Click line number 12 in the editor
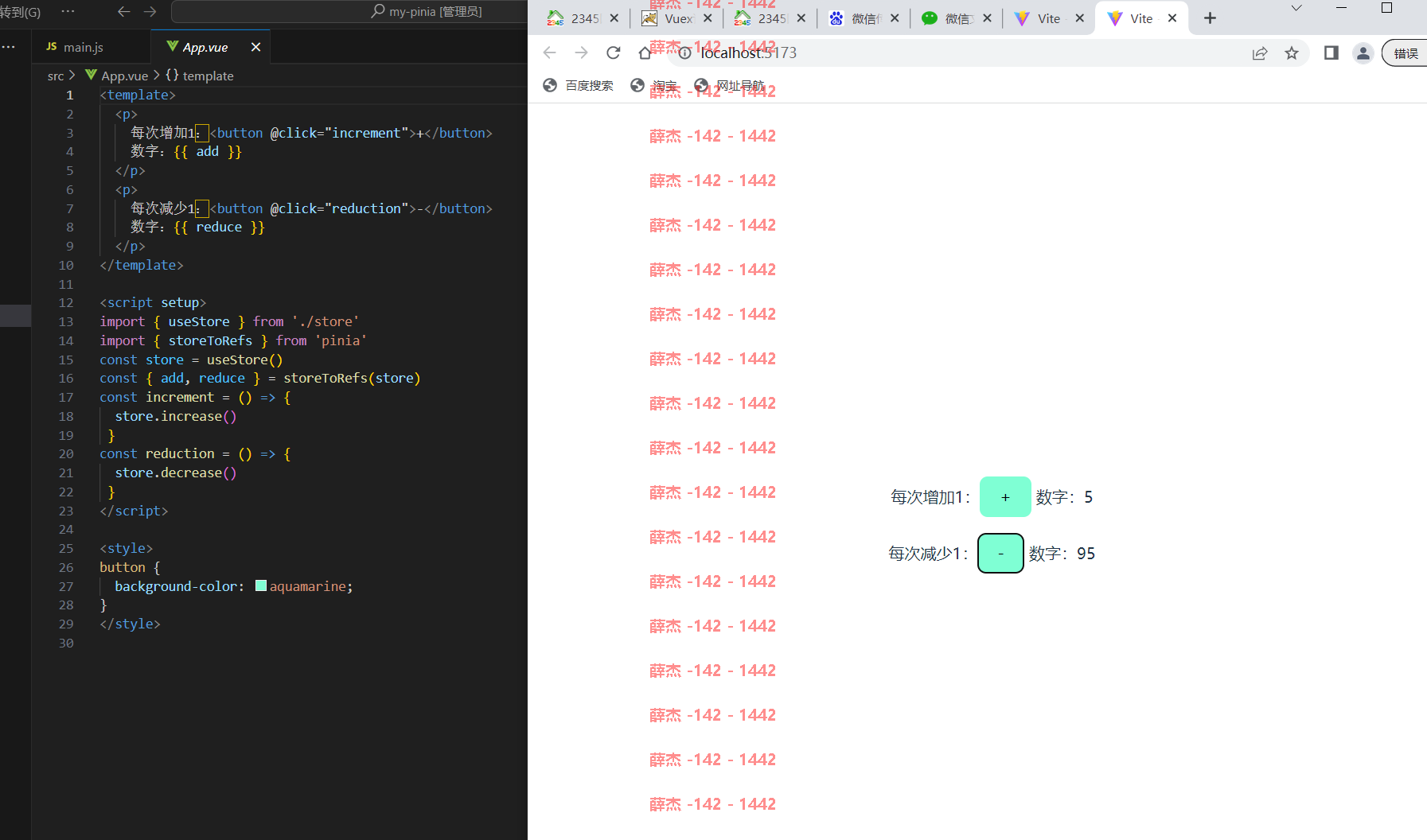The image size is (1427, 840). click(66, 302)
